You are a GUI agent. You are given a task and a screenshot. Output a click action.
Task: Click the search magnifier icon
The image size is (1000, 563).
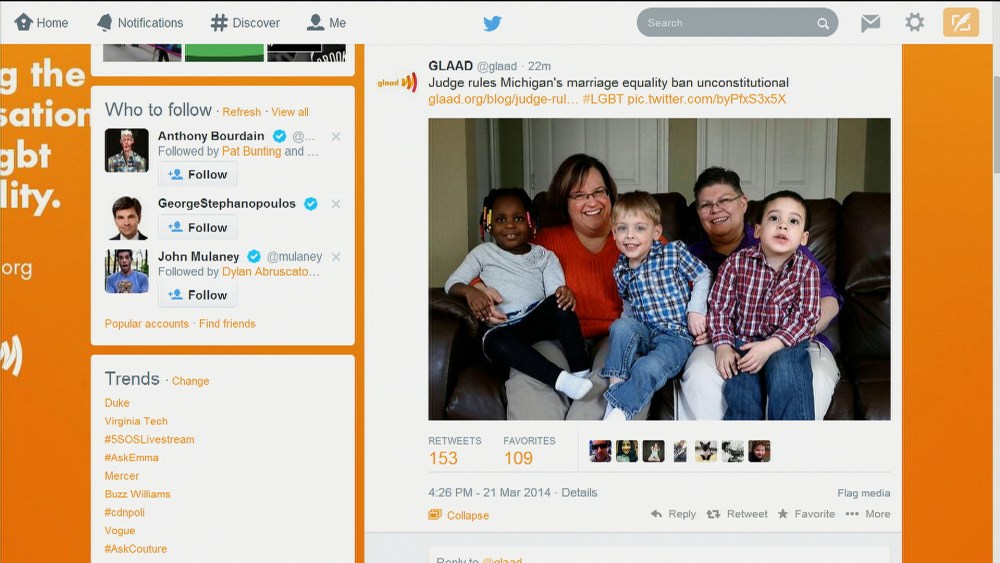[x=823, y=24]
